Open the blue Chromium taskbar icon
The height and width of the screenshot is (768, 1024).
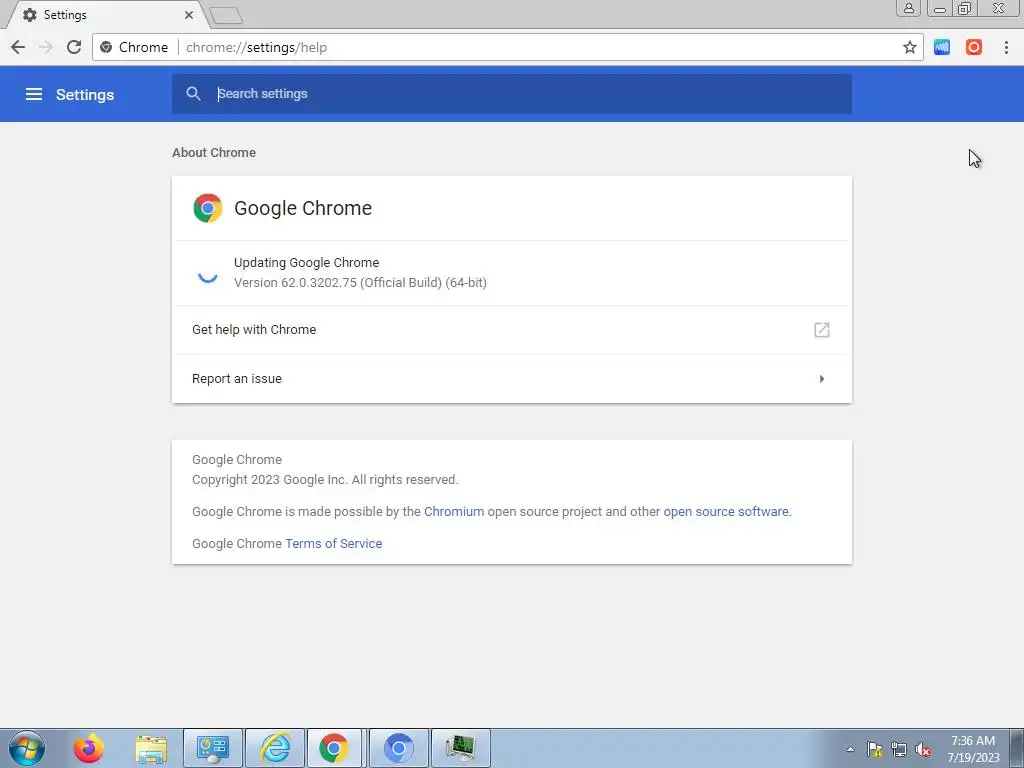point(398,748)
